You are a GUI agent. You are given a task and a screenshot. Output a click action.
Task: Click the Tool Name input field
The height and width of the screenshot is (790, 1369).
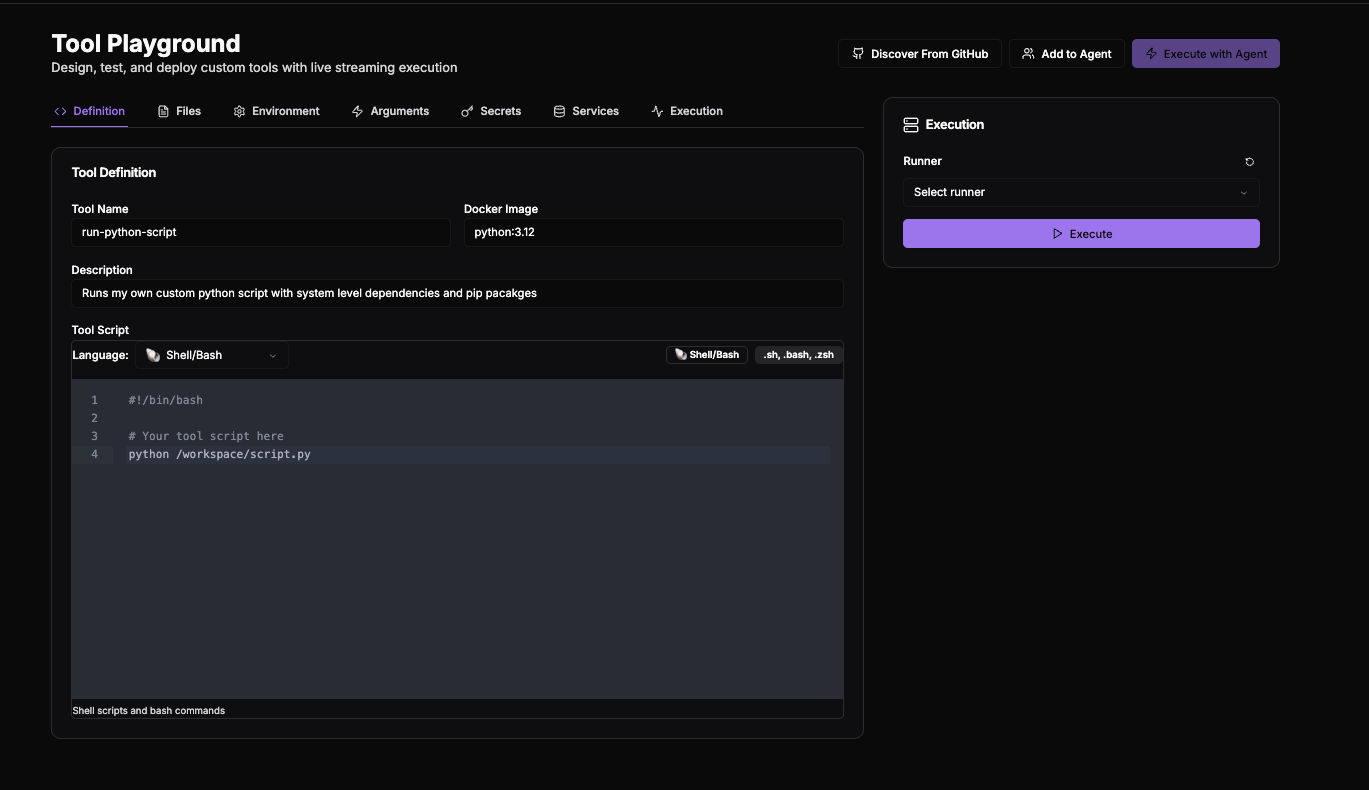(261, 232)
